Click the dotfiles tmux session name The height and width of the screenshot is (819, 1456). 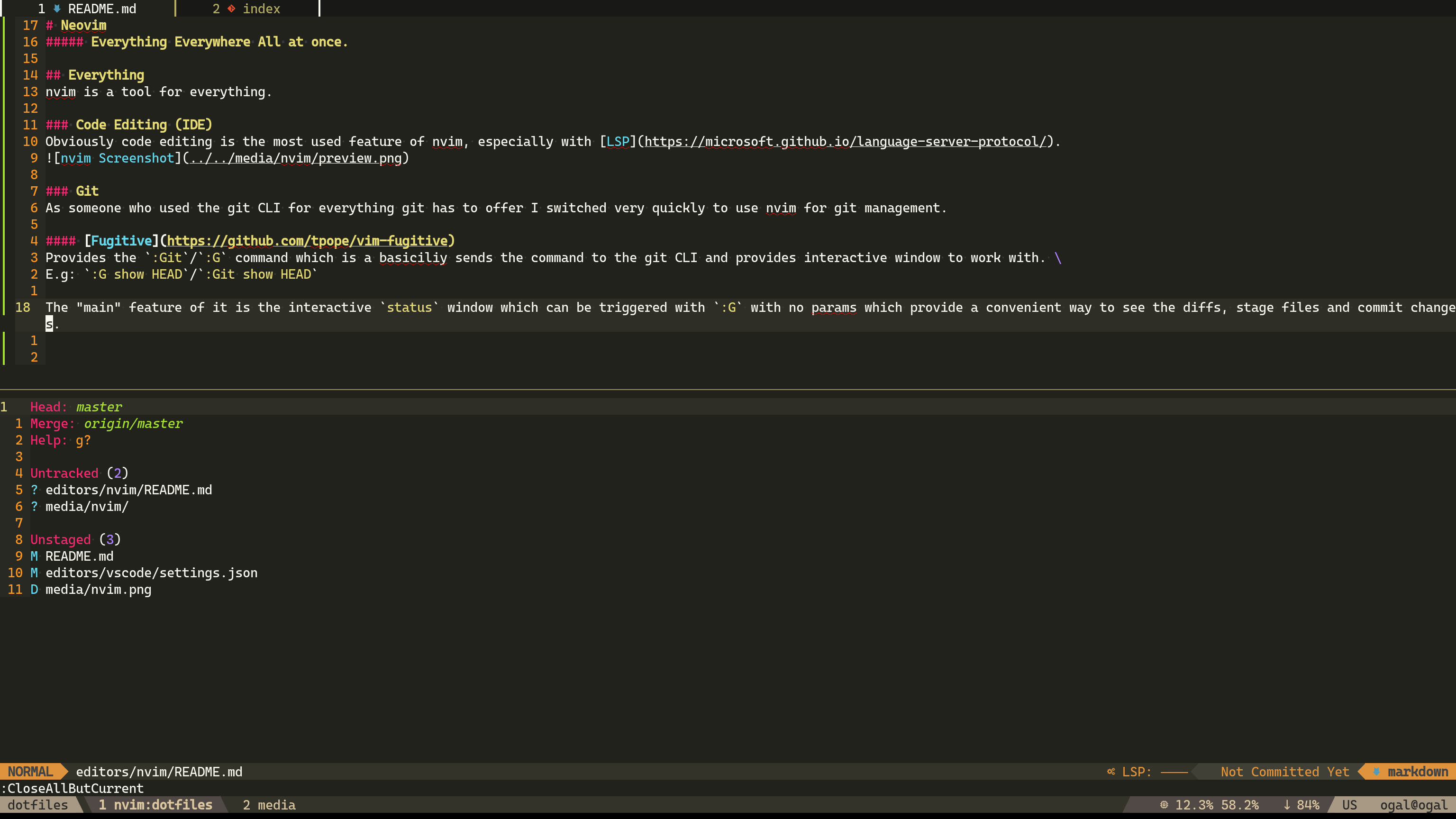coord(38,805)
